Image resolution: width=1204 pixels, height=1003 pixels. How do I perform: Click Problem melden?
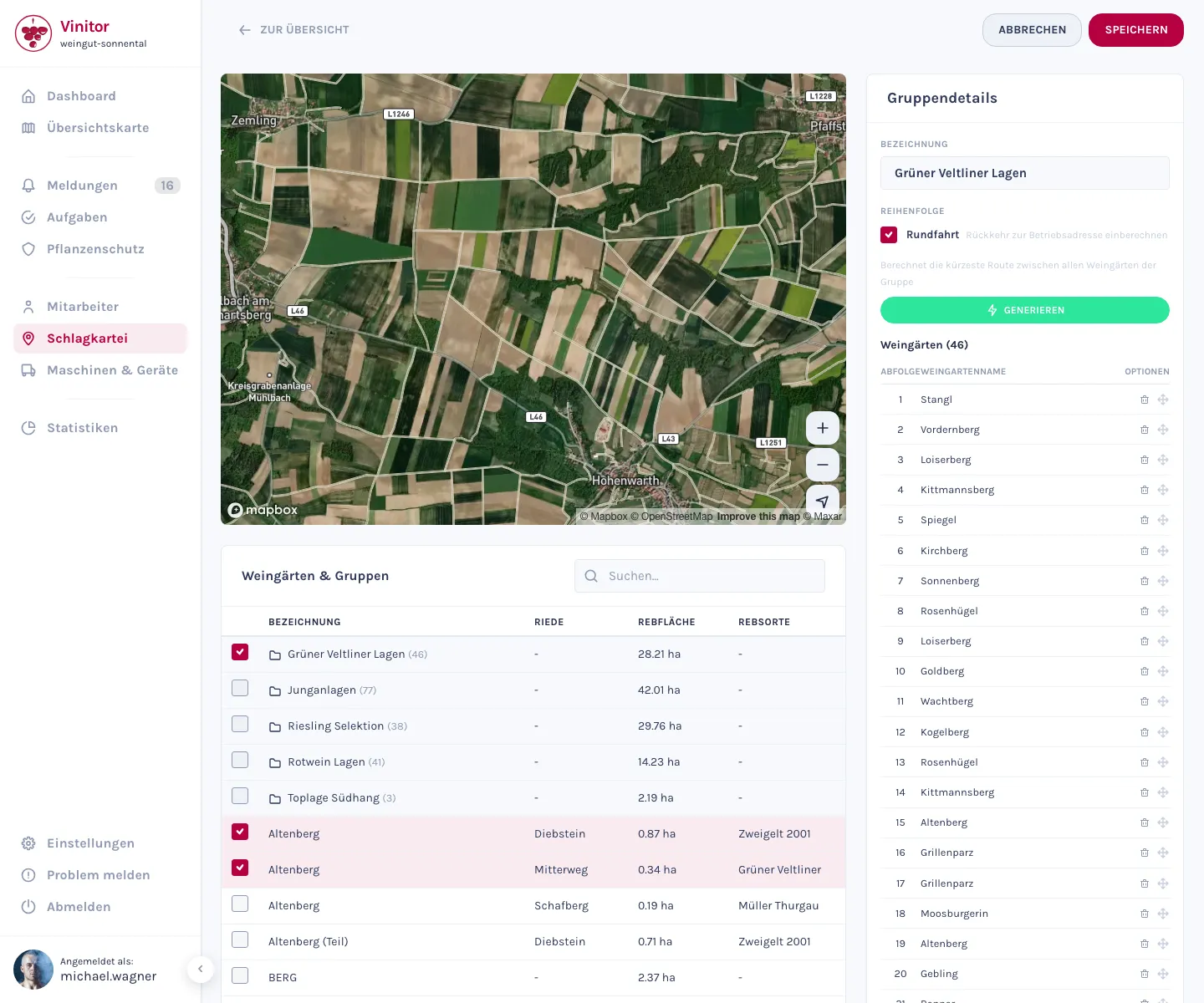pos(100,875)
